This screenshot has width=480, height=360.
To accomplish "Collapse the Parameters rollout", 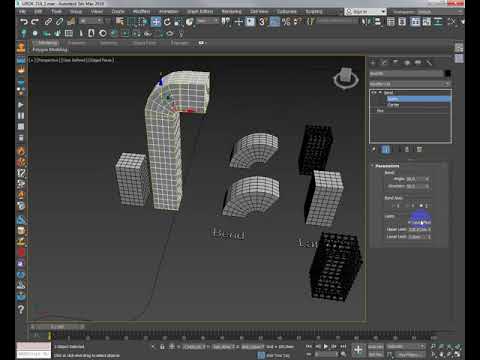I will (x=387, y=166).
